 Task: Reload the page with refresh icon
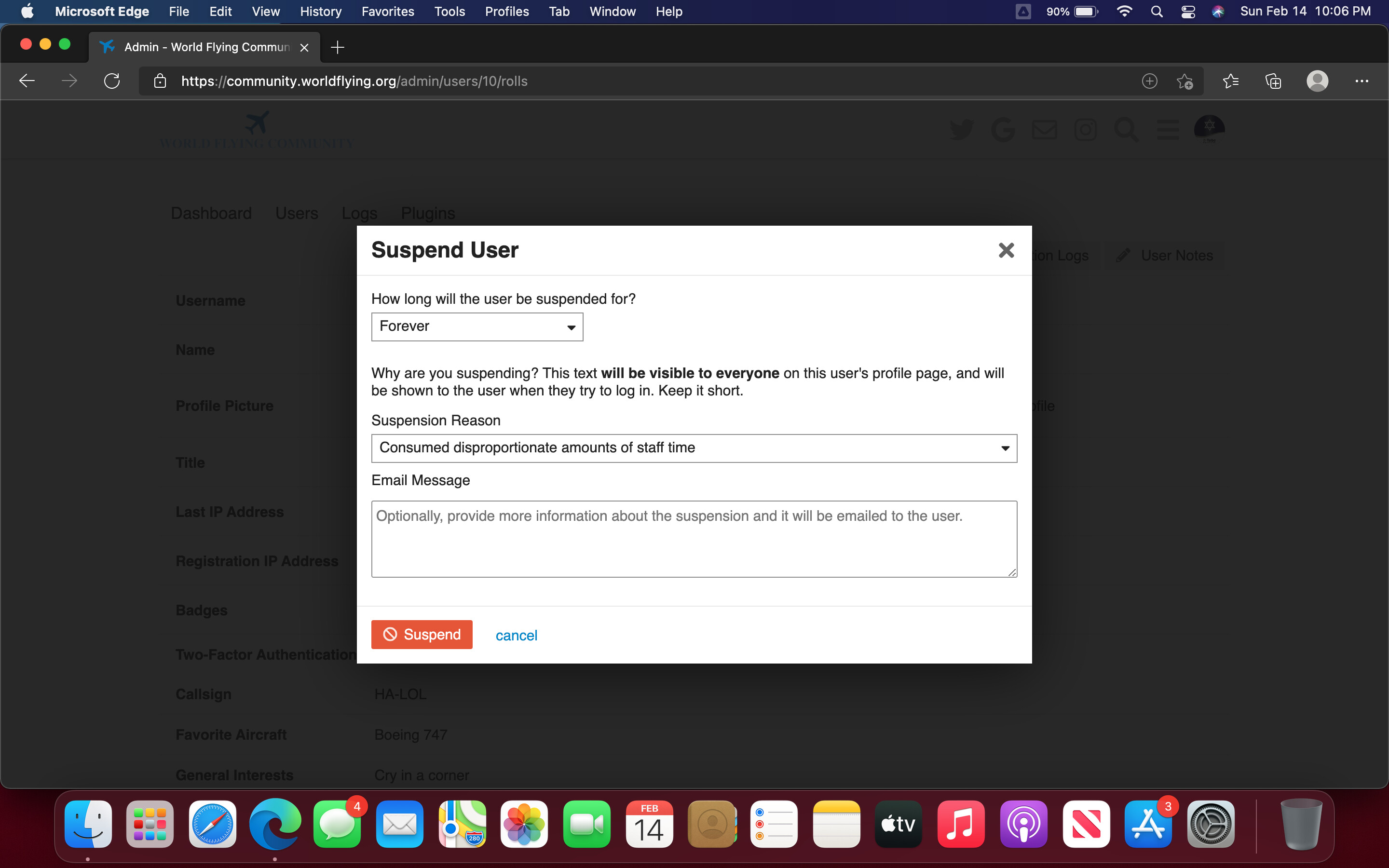click(x=112, y=81)
